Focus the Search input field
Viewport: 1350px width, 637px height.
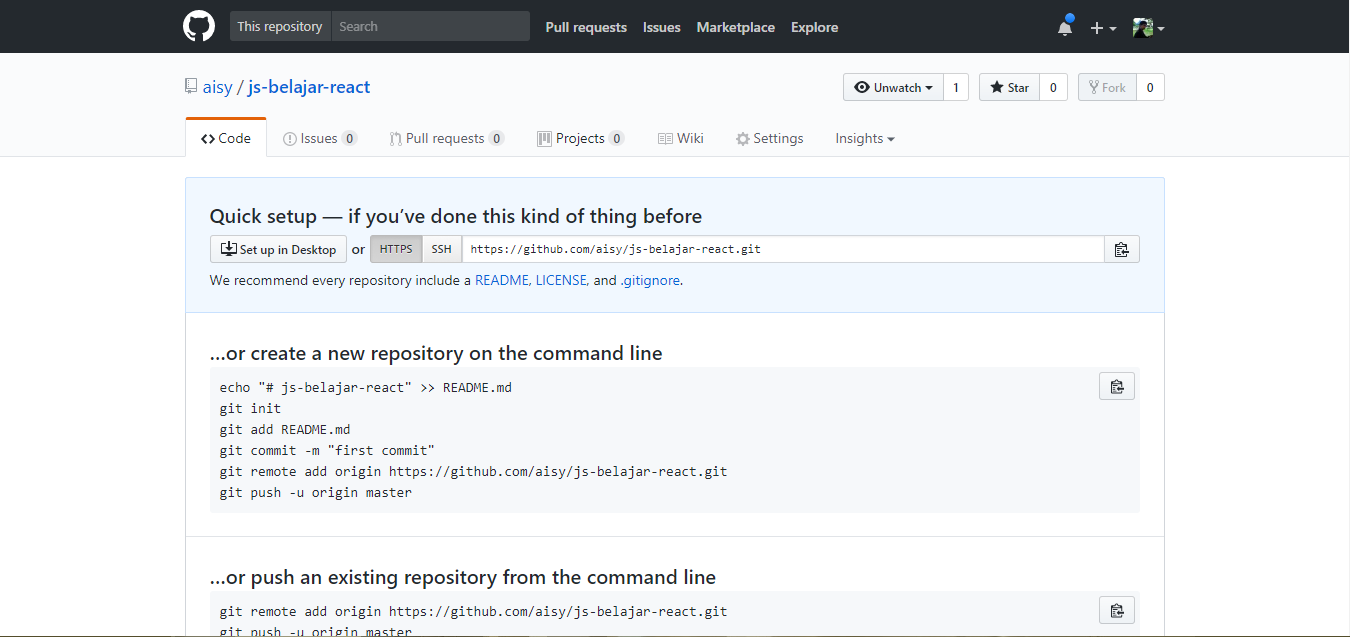pos(430,27)
